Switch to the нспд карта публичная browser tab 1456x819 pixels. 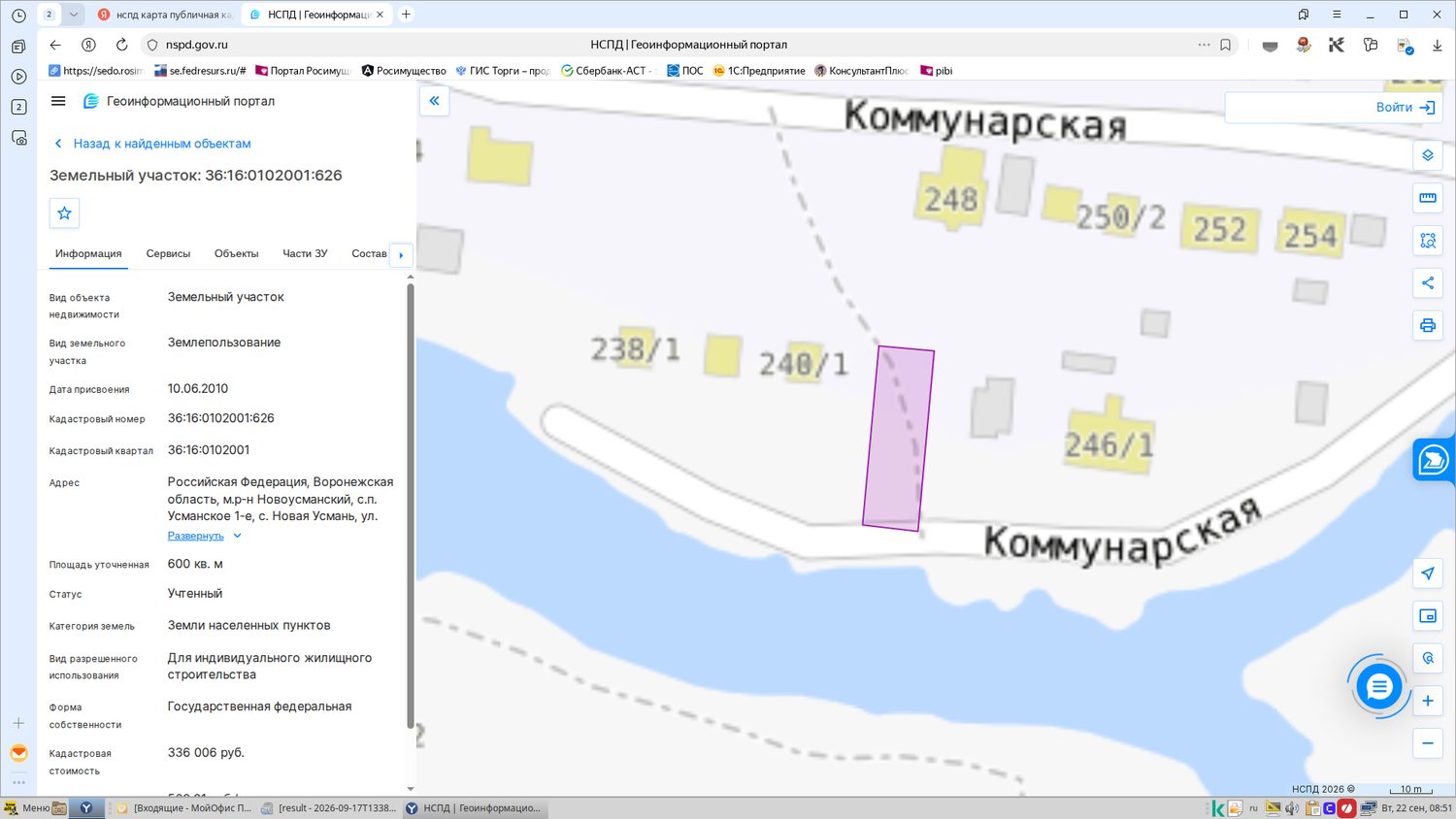165,15
